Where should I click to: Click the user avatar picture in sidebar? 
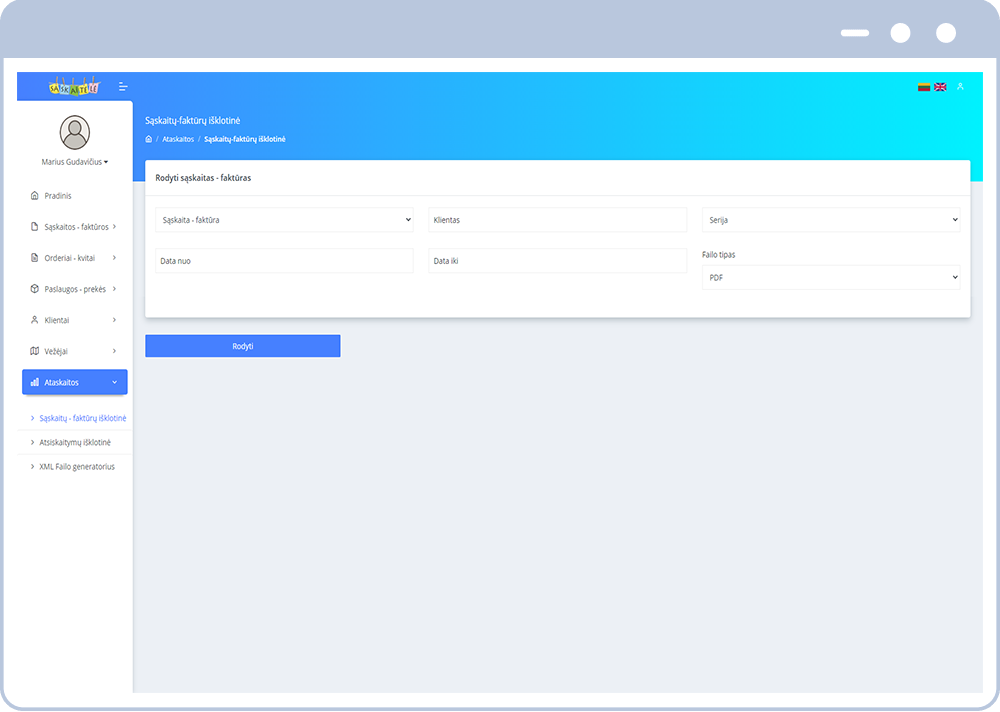click(75, 132)
